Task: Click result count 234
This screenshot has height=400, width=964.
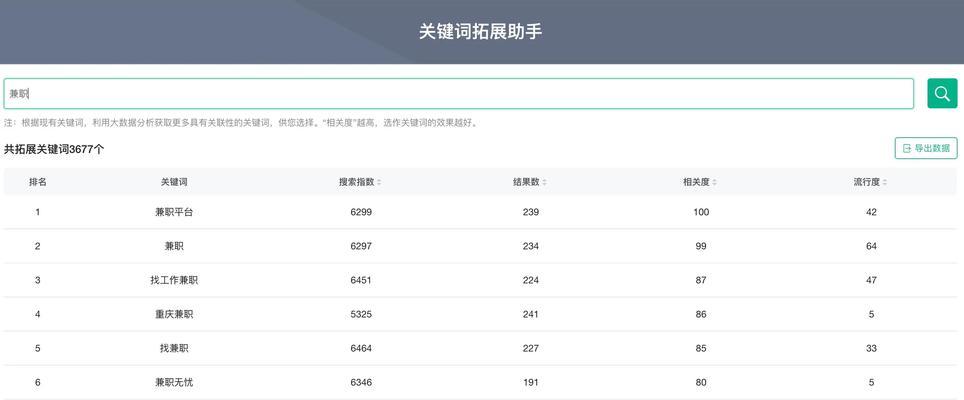Action: pos(531,246)
